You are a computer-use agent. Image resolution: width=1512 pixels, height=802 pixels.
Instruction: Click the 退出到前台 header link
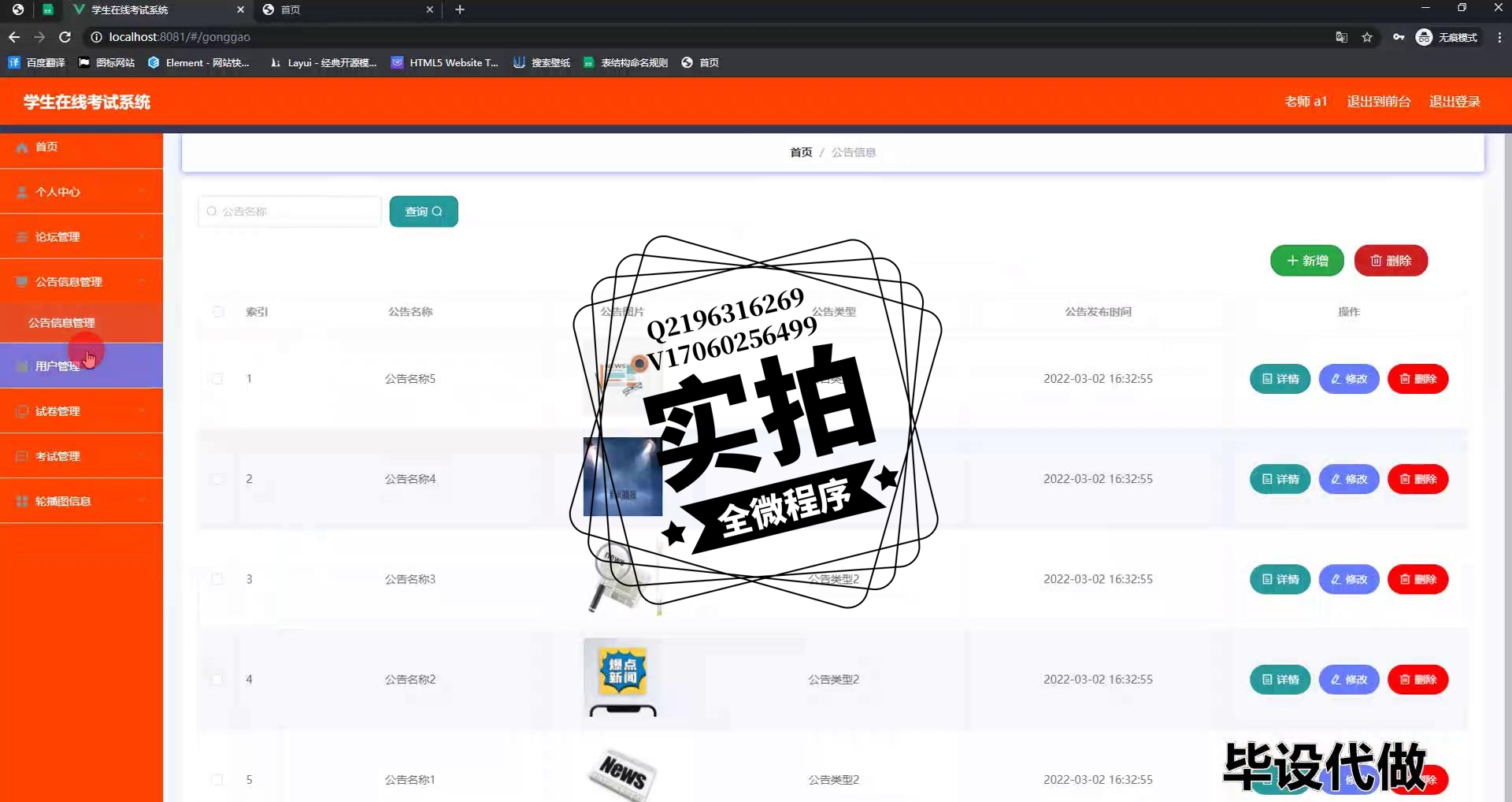coord(1378,102)
